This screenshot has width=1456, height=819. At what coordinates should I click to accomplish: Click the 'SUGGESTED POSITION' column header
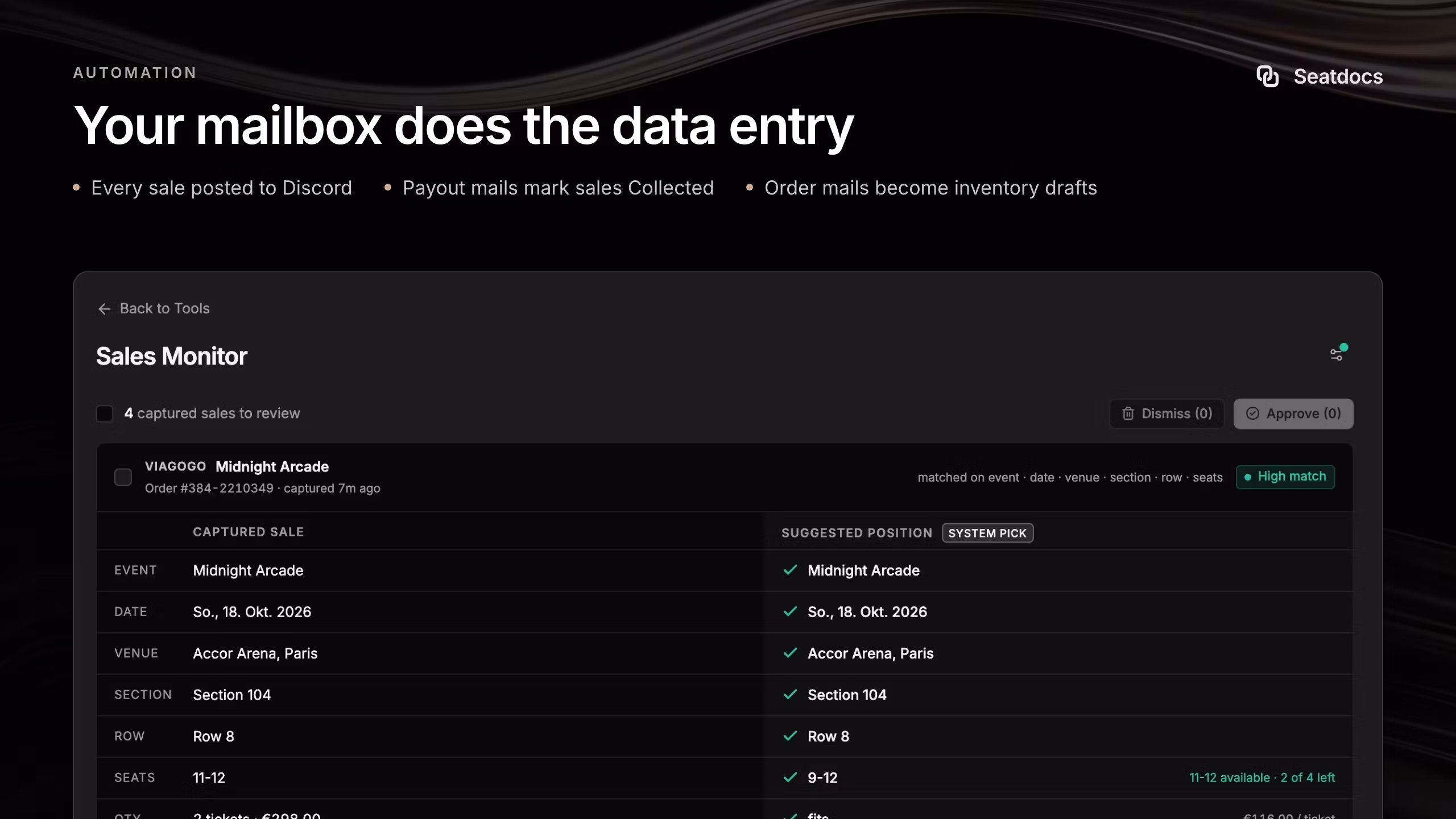(857, 533)
